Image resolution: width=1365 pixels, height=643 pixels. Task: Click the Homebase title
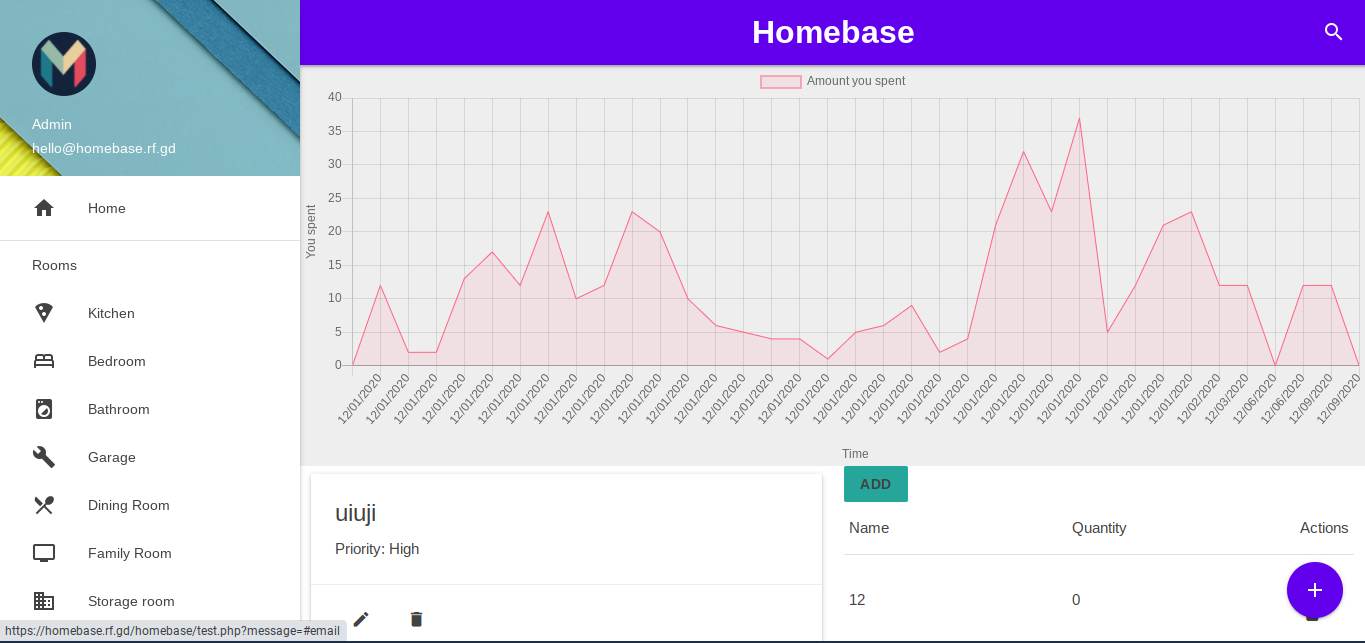833,32
